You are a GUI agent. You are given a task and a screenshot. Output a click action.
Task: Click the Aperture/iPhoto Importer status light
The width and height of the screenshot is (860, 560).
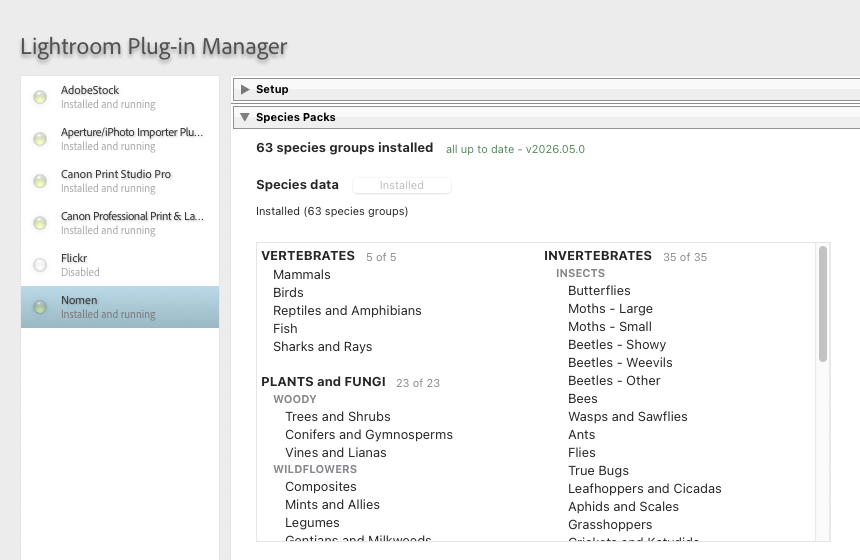[40, 139]
